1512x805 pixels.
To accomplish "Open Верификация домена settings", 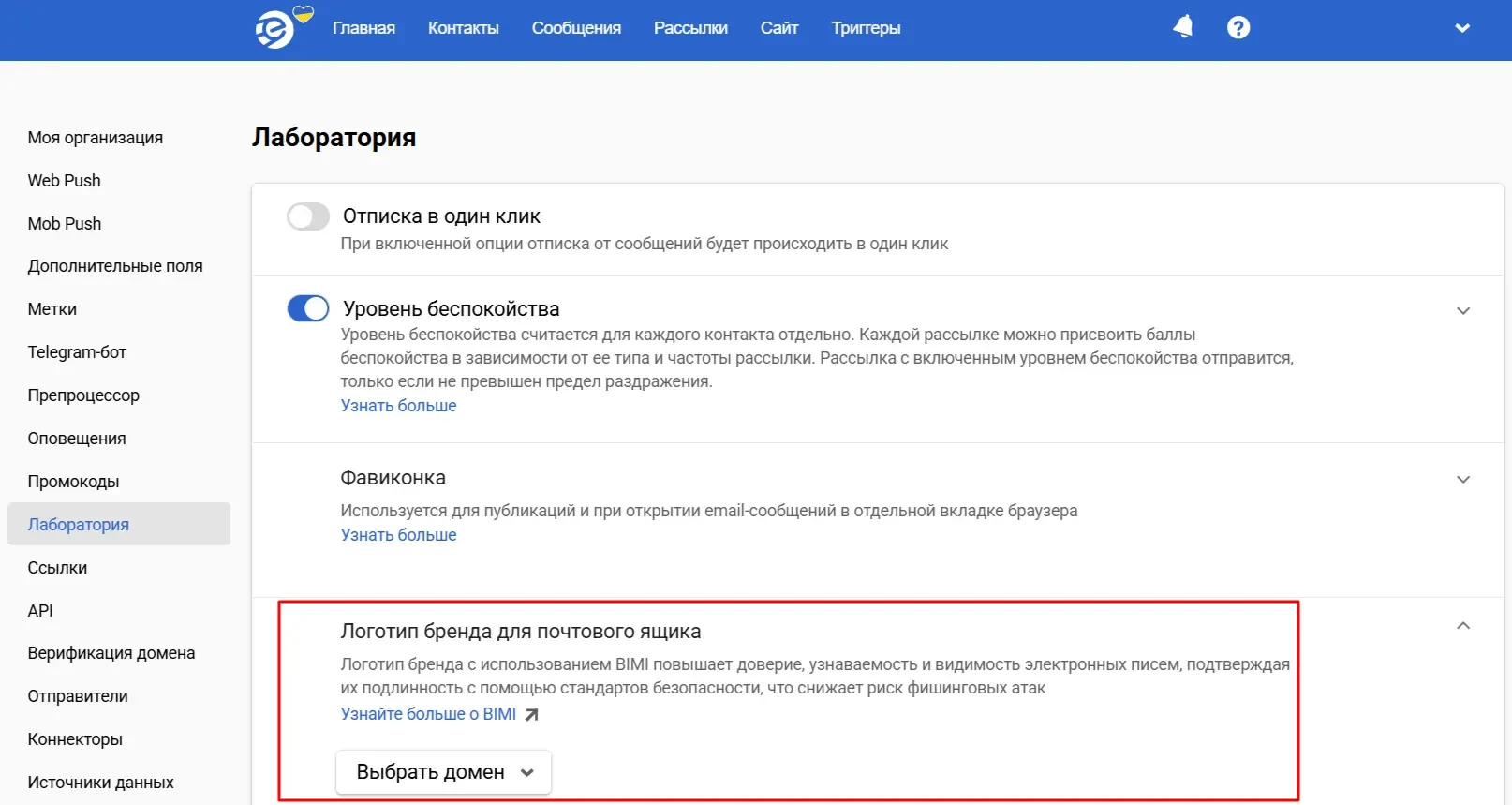I will 111,653.
